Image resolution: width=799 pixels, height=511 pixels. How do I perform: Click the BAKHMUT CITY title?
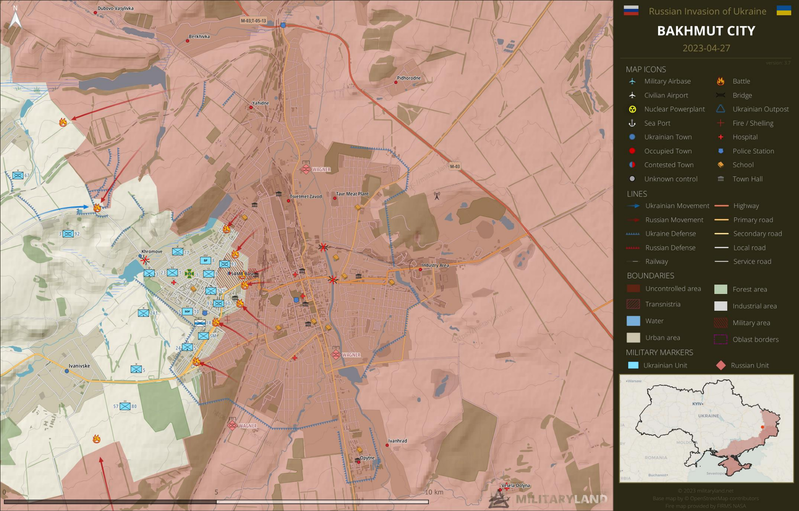click(706, 31)
